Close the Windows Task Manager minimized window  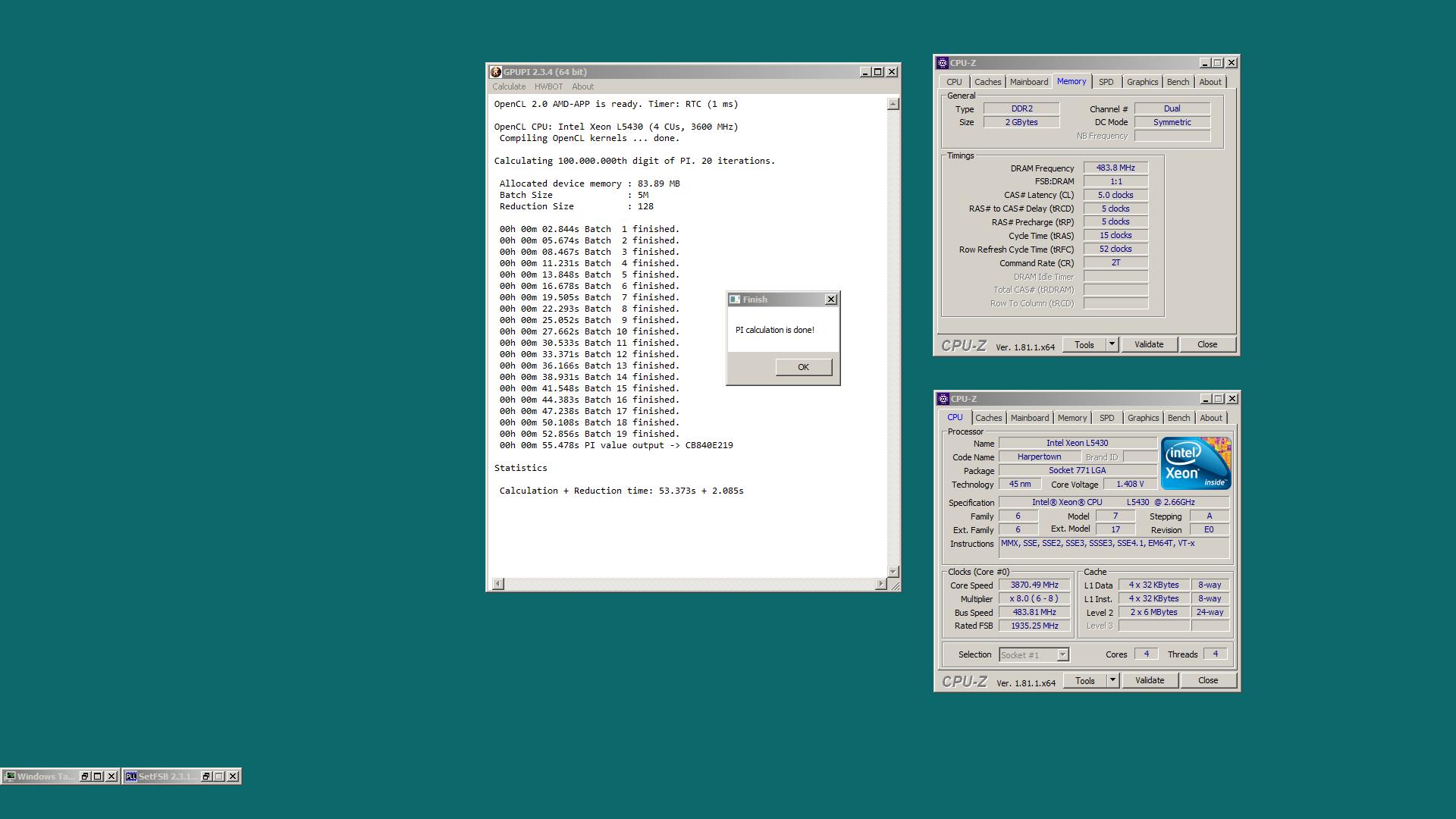coord(111,777)
